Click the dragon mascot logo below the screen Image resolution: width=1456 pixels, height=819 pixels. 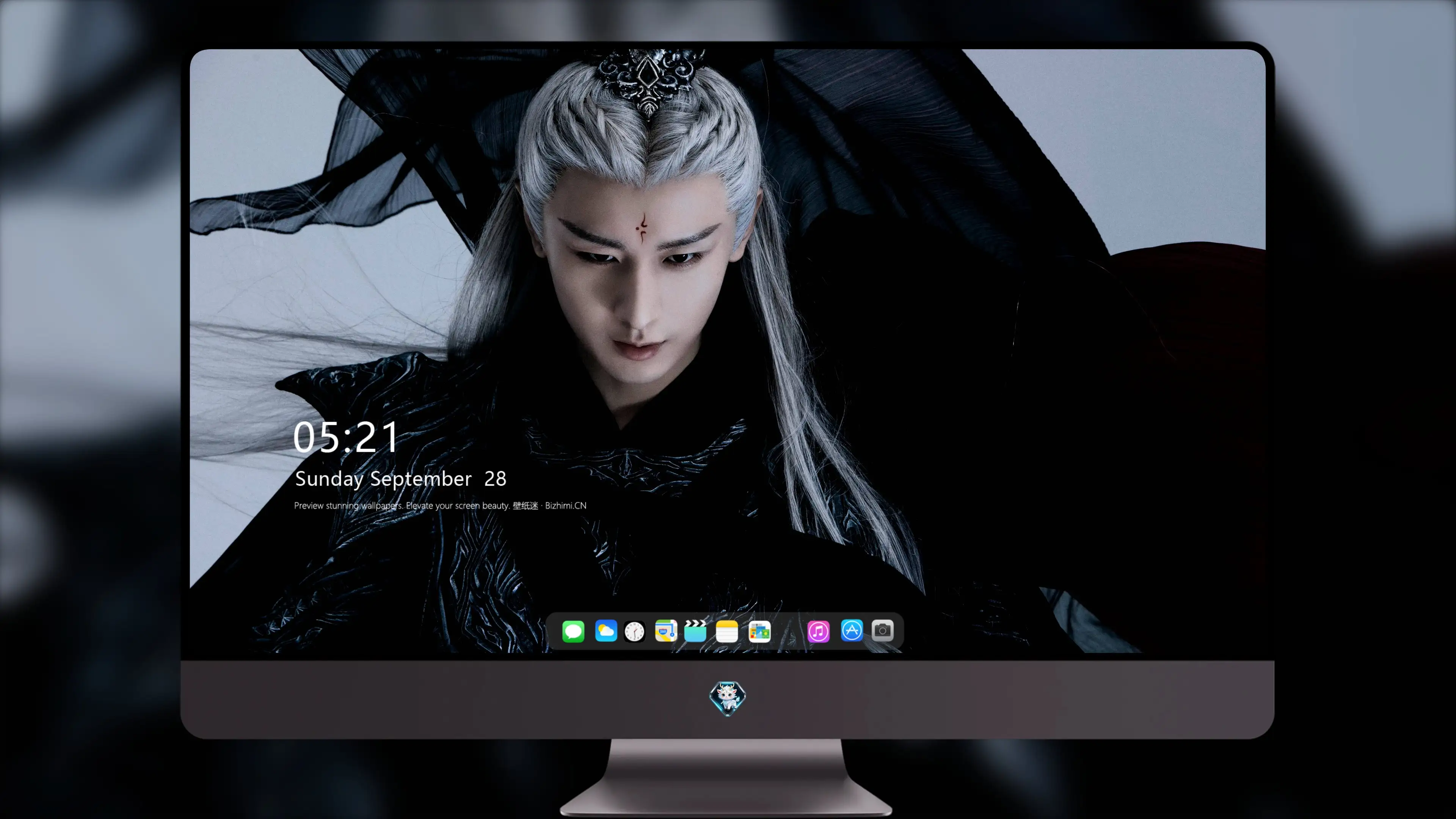point(728,698)
